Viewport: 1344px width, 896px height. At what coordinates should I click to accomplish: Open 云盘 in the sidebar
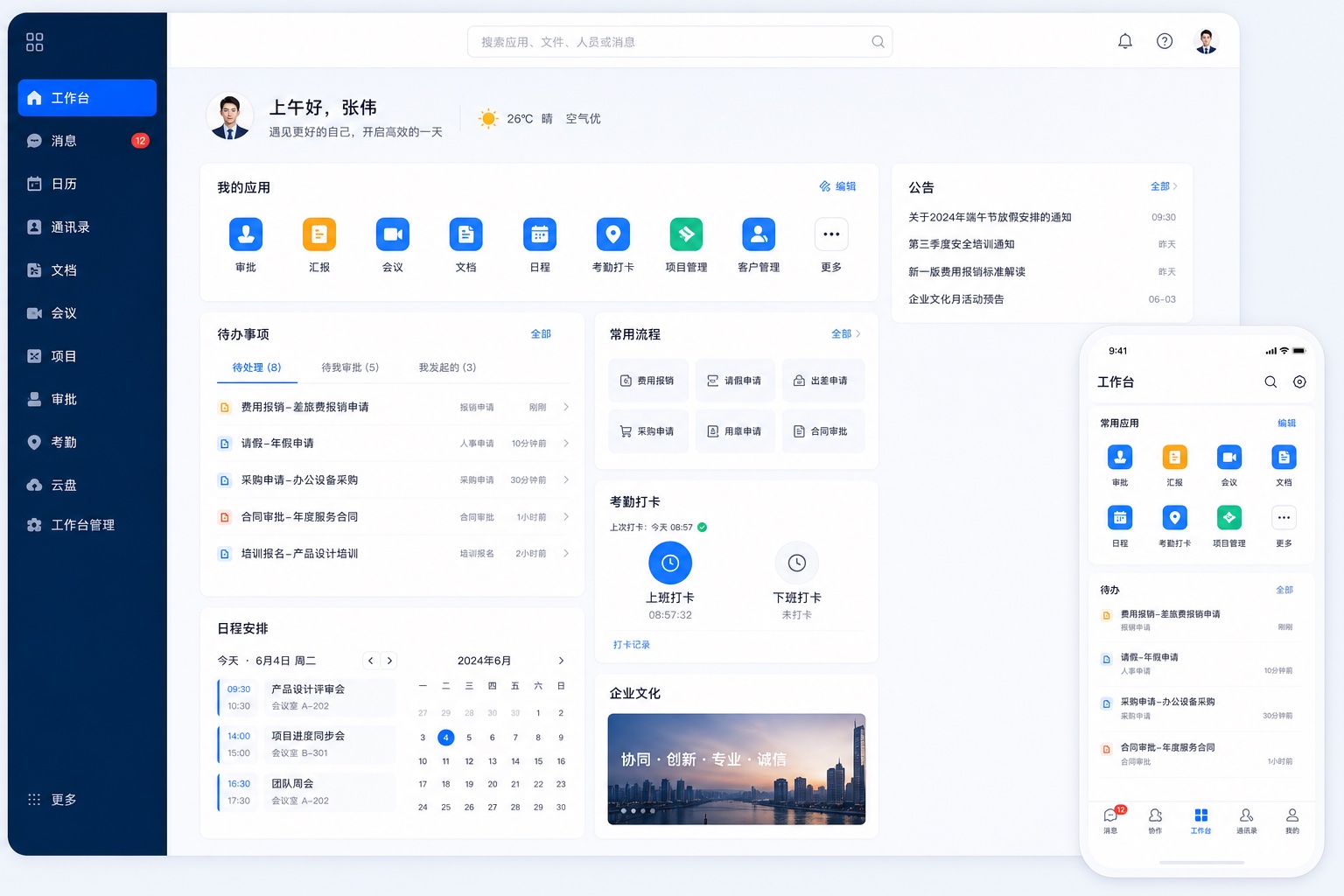(87, 485)
